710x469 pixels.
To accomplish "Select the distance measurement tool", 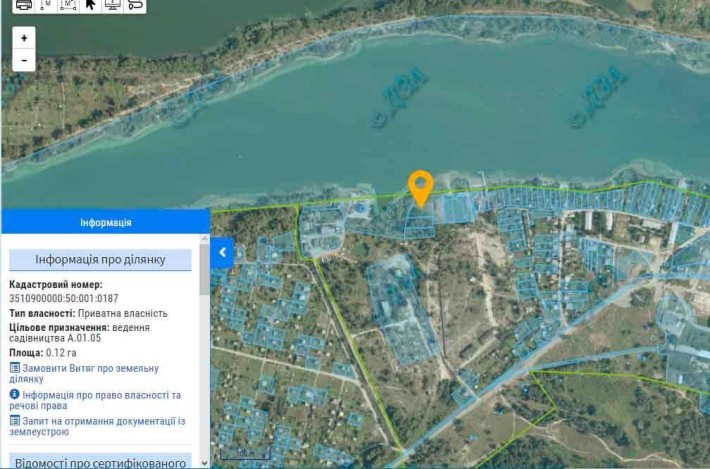I will [47, 5].
